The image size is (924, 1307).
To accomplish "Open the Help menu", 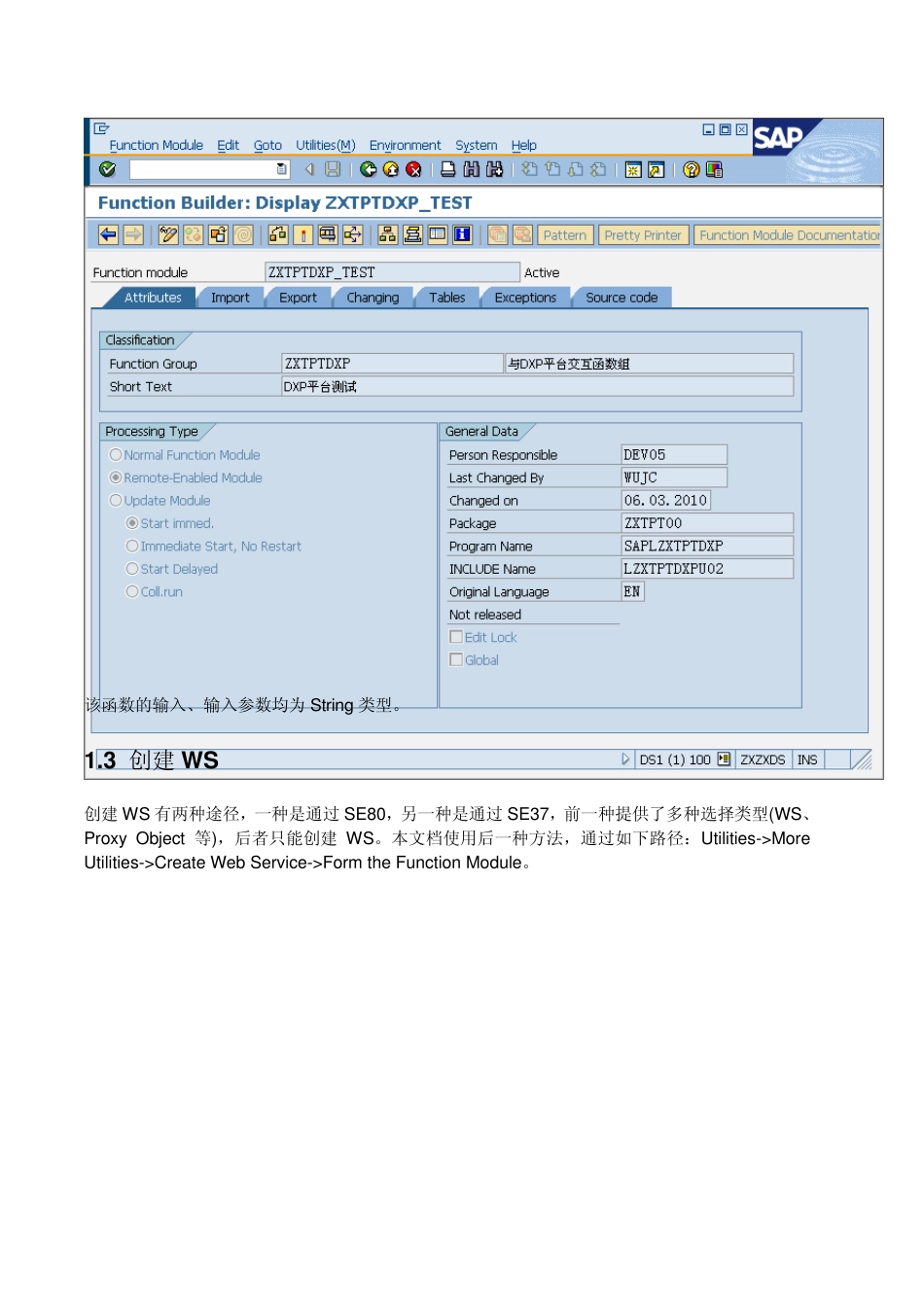I will point(524,145).
